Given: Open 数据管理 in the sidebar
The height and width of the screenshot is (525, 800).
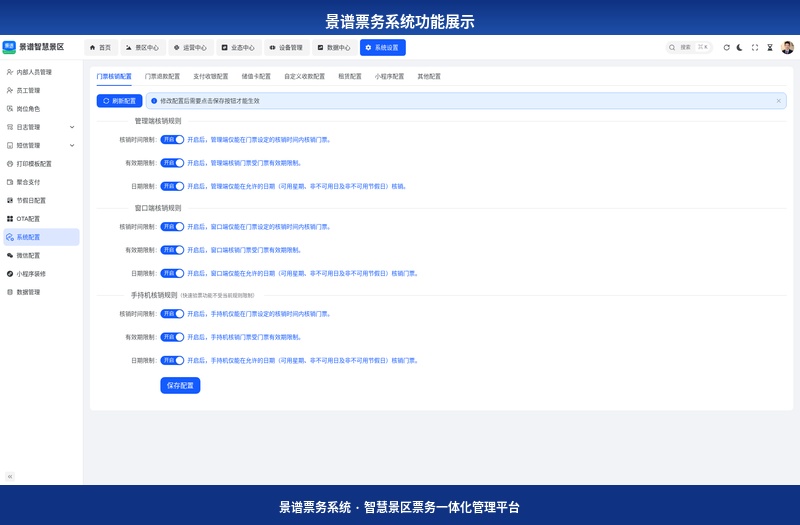Looking at the screenshot, I should click(41, 292).
